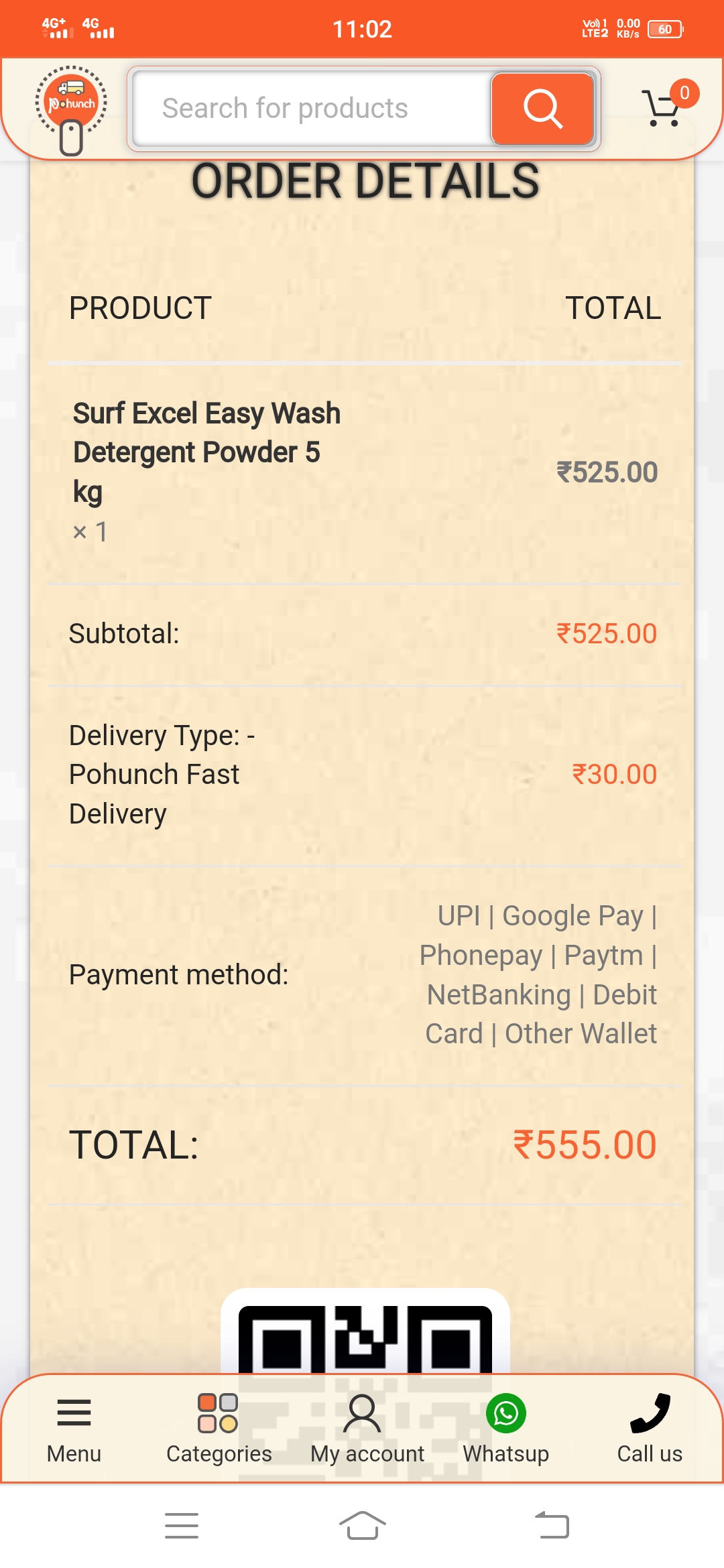The image size is (724, 1568).
Task: Select the Categories label in bottom bar
Action: point(219,1453)
